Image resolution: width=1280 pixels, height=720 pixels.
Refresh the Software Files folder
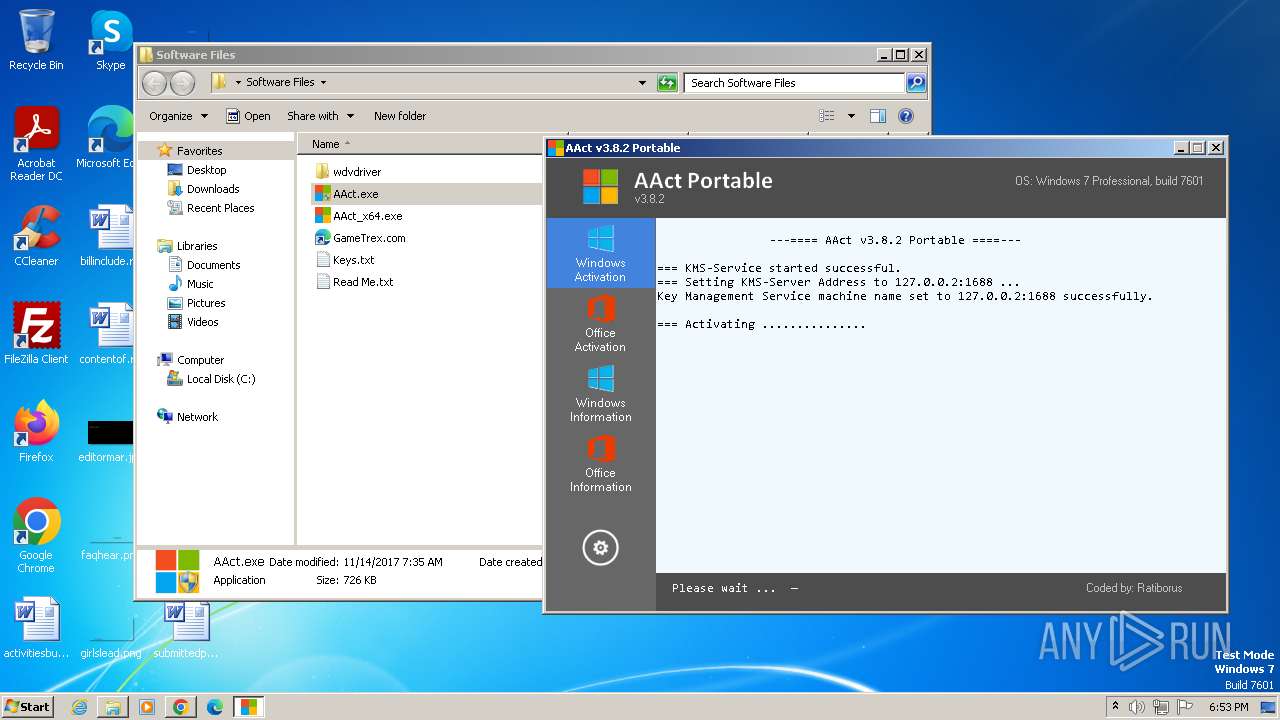[667, 83]
